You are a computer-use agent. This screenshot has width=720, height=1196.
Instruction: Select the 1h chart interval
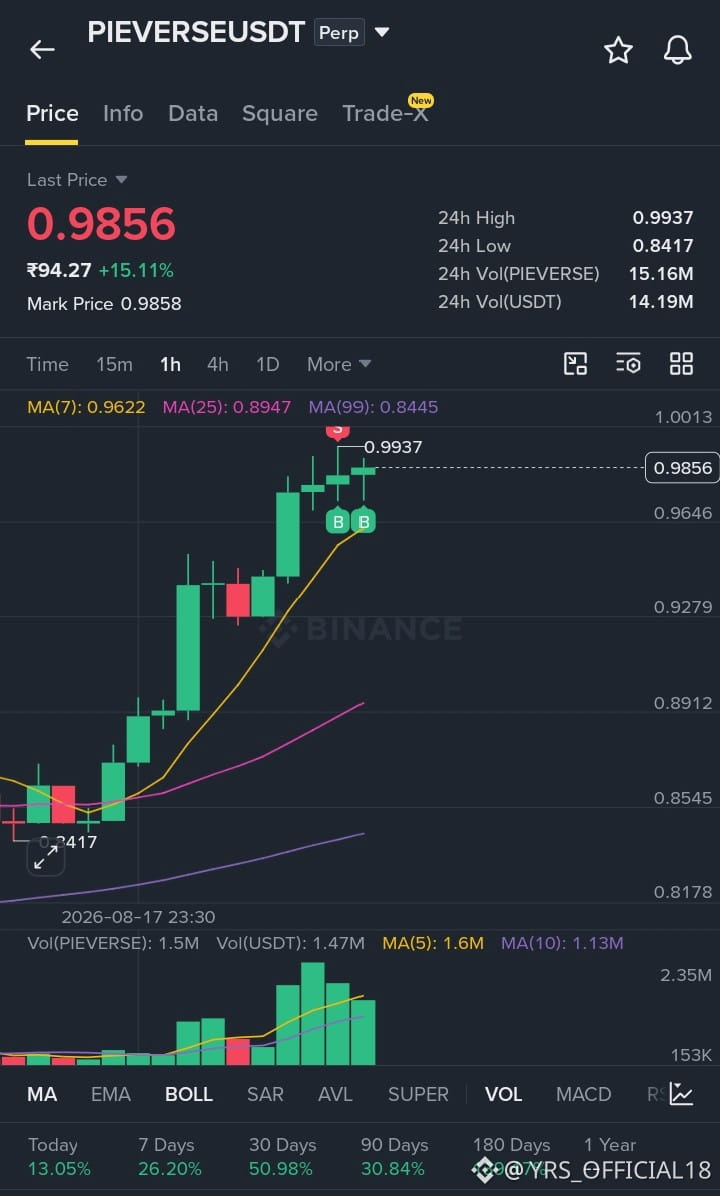click(x=170, y=365)
